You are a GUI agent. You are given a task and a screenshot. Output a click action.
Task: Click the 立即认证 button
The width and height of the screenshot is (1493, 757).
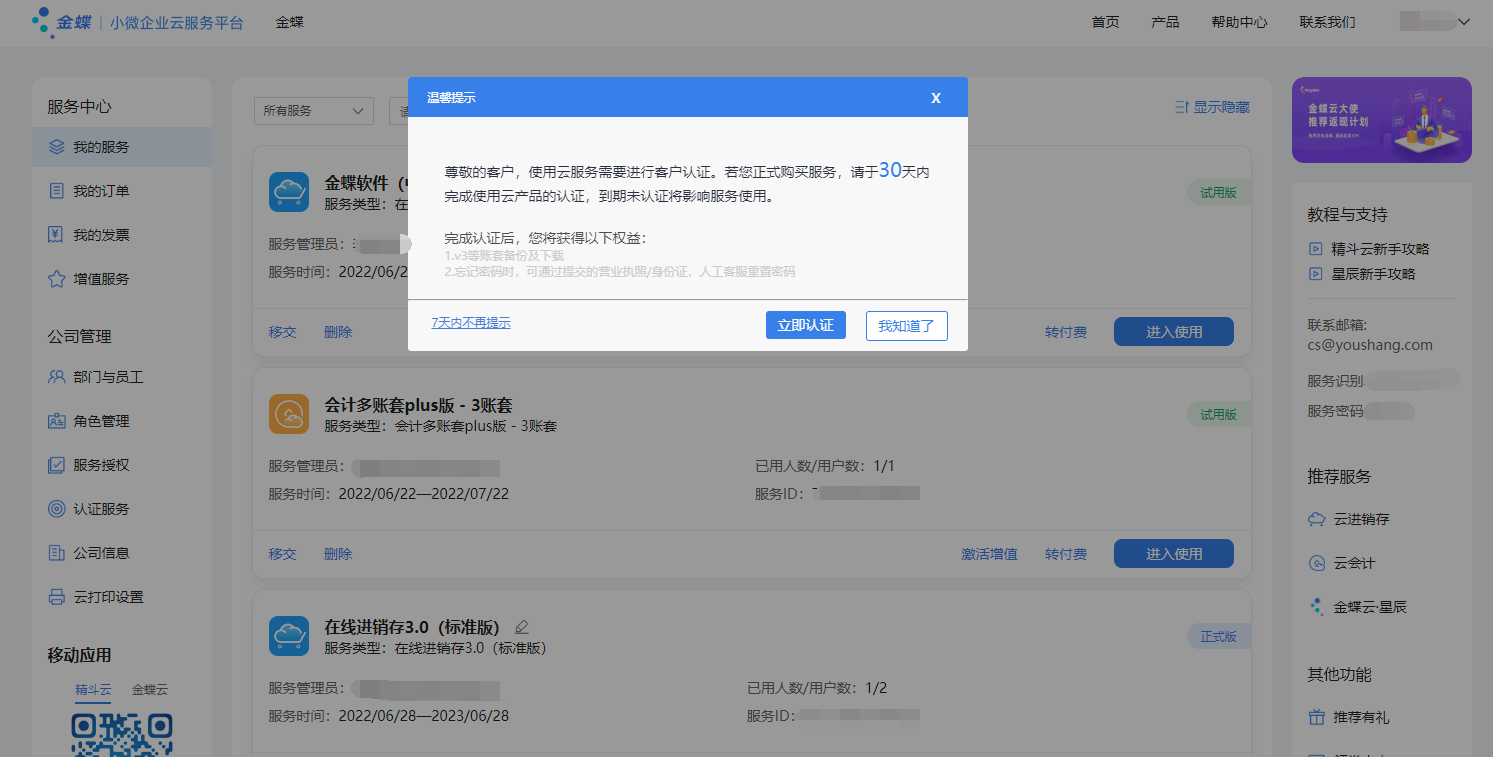tap(806, 325)
